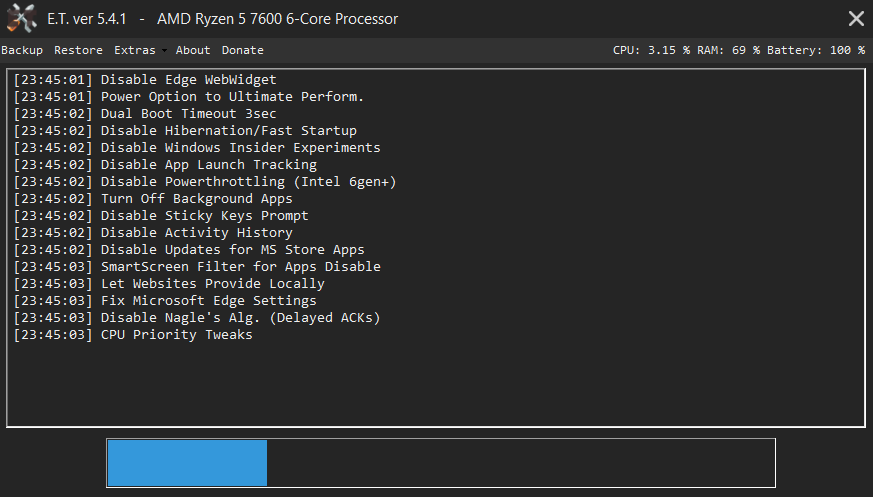Viewport: 873px width, 497px height.
Task: Click the blue progress bar
Action: click(x=187, y=462)
